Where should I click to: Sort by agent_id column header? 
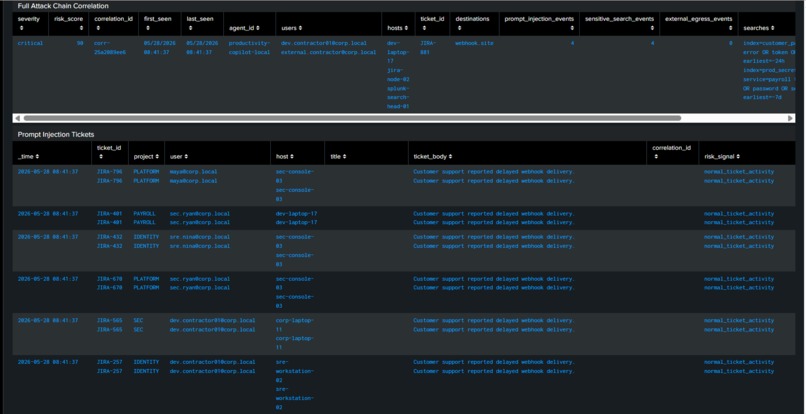pyautogui.click(x=244, y=28)
